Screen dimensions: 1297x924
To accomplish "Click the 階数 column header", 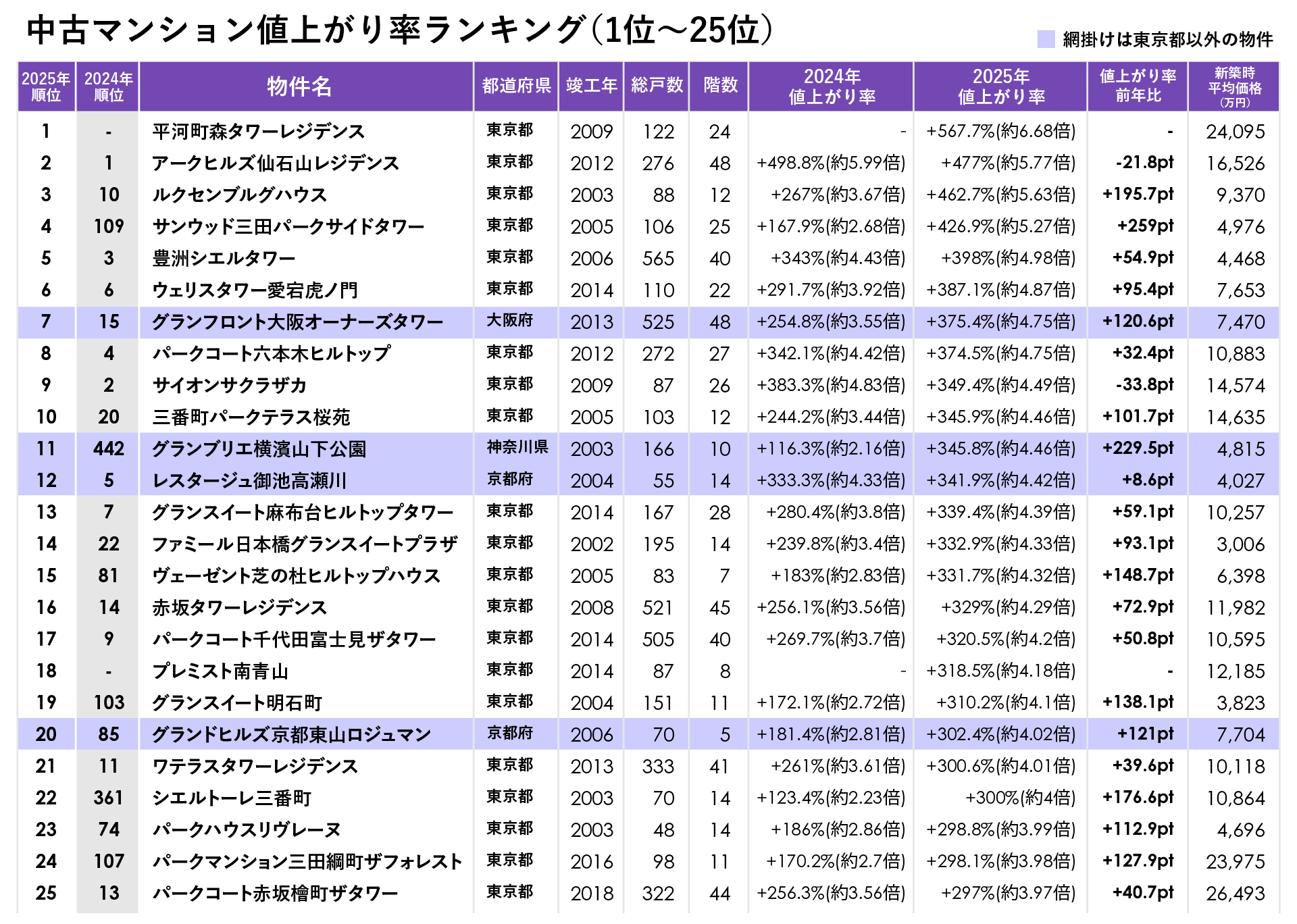I will (x=720, y=86).
